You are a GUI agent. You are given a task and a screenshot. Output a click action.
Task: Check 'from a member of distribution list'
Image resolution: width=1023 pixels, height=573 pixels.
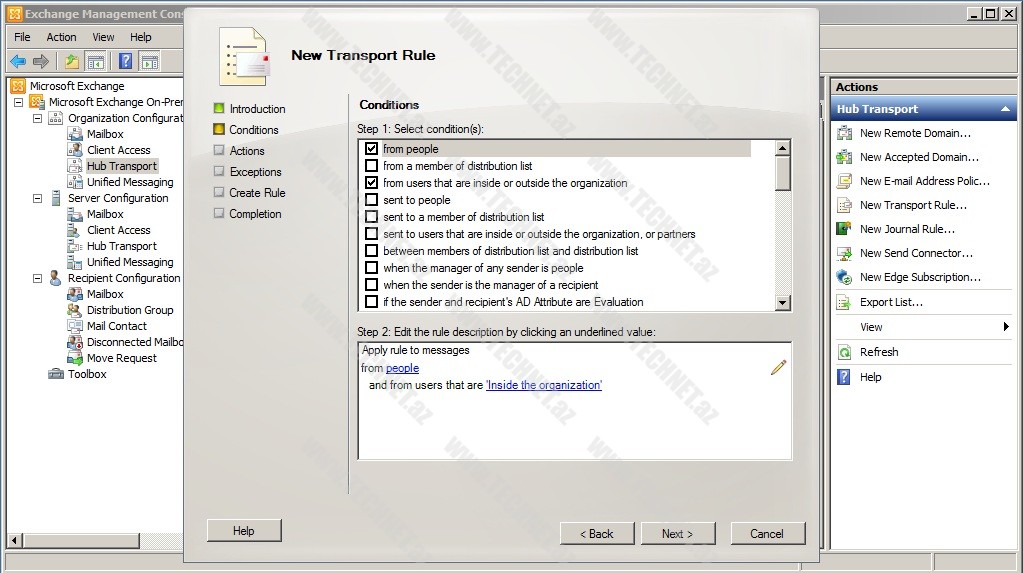pos(372,166)
